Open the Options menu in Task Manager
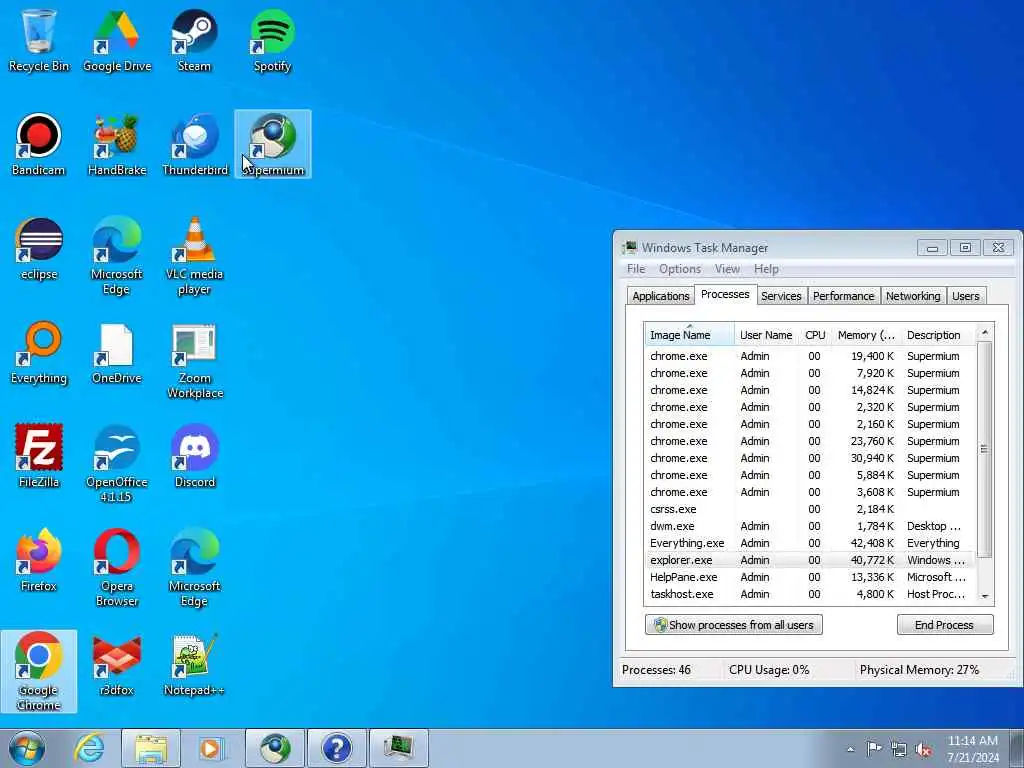 pyautogui.click(x=680, y=269)
